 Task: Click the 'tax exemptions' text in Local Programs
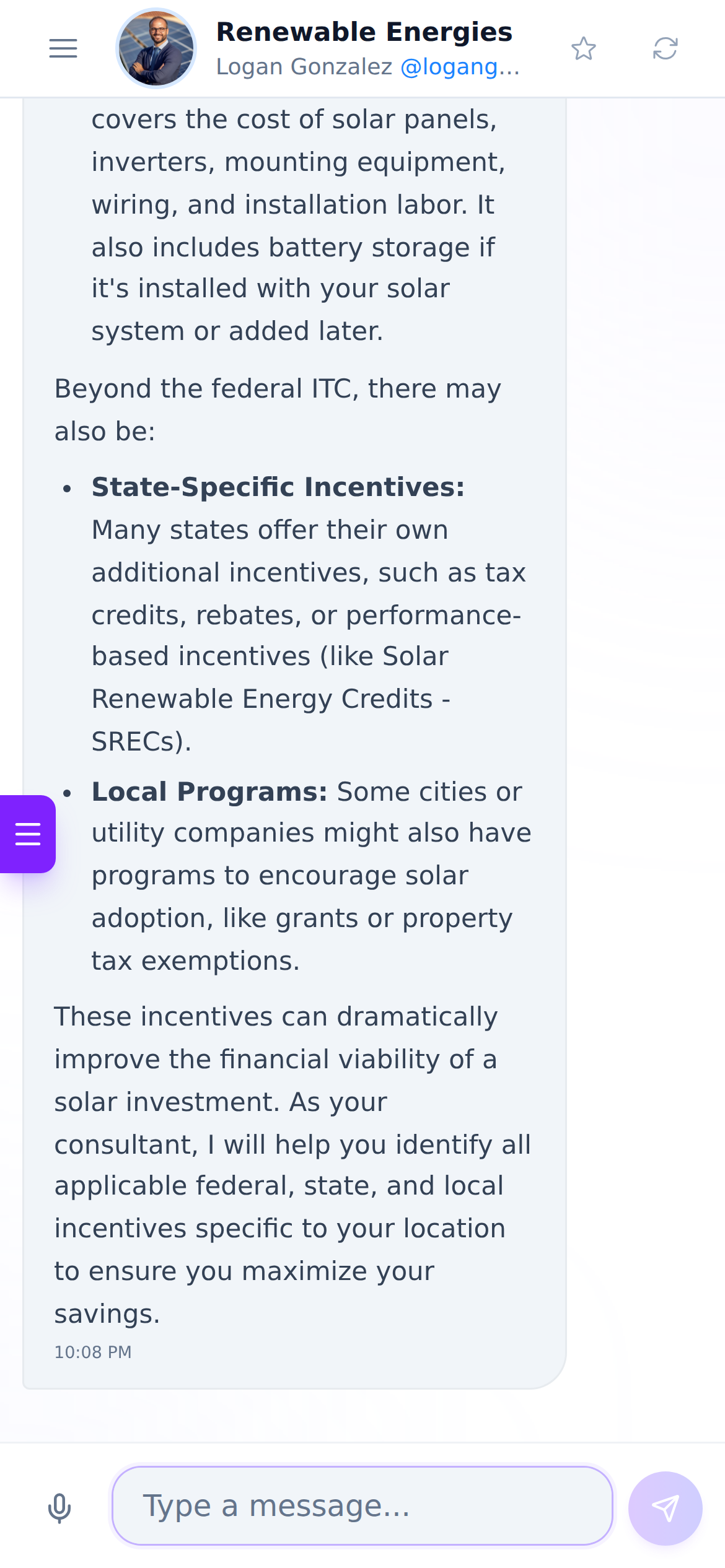click(x=195, y=961)
